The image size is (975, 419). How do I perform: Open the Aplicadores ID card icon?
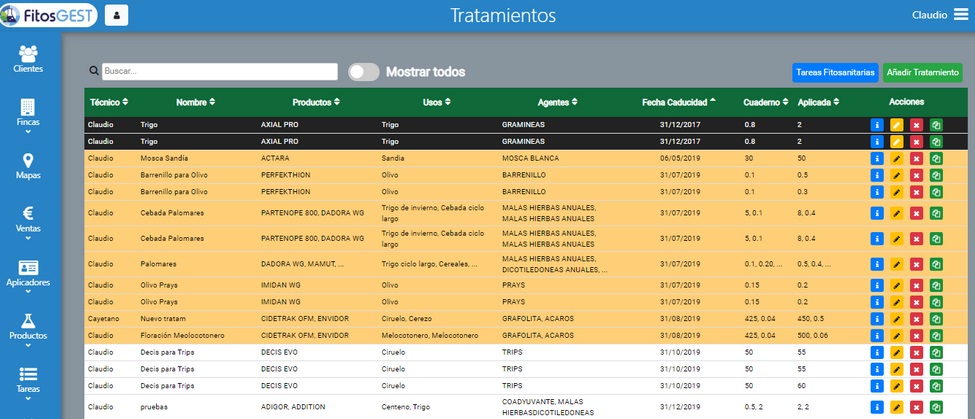28,267
